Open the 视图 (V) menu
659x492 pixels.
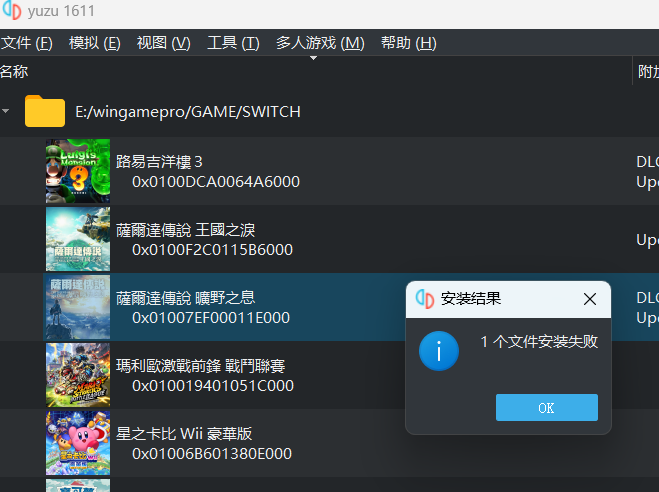pyautogui.click(x=163, y=43)
